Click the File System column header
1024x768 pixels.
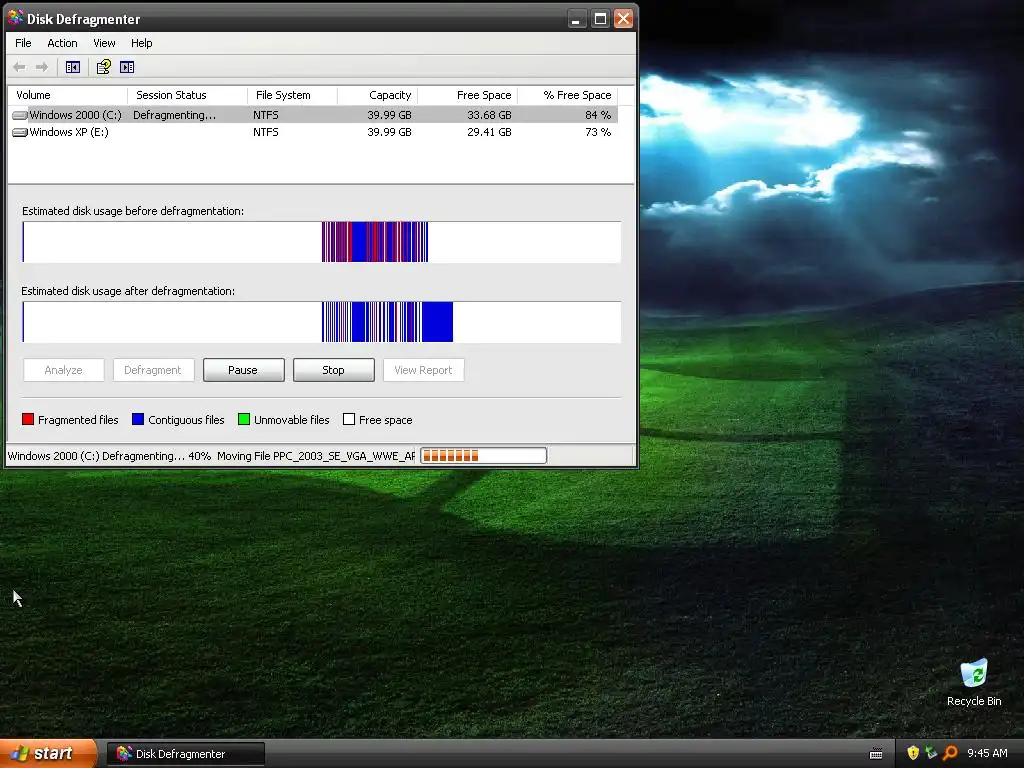pyautogui.click(x=292, y=95)
